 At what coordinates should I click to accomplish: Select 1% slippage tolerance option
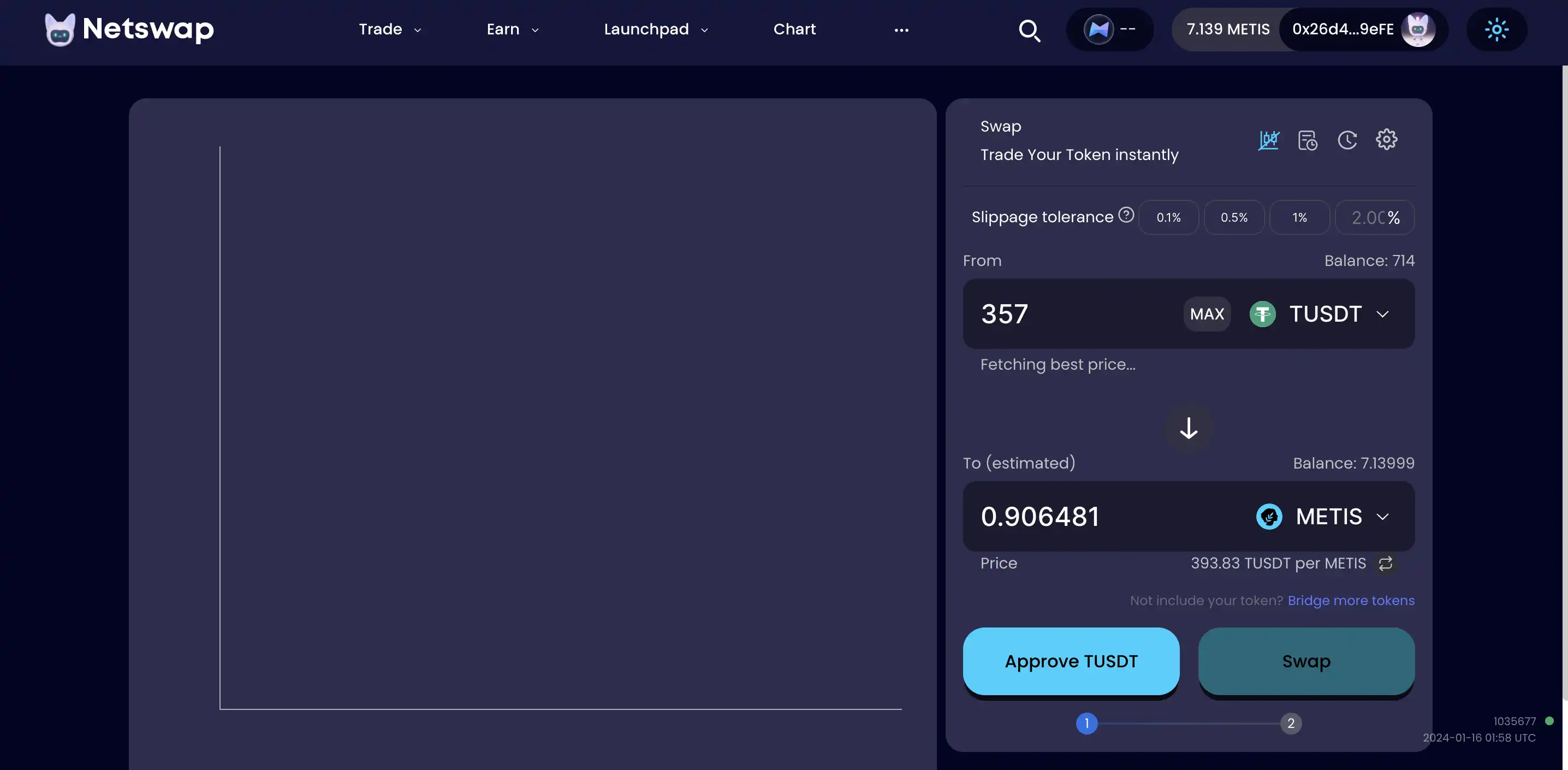(1299, 217)
